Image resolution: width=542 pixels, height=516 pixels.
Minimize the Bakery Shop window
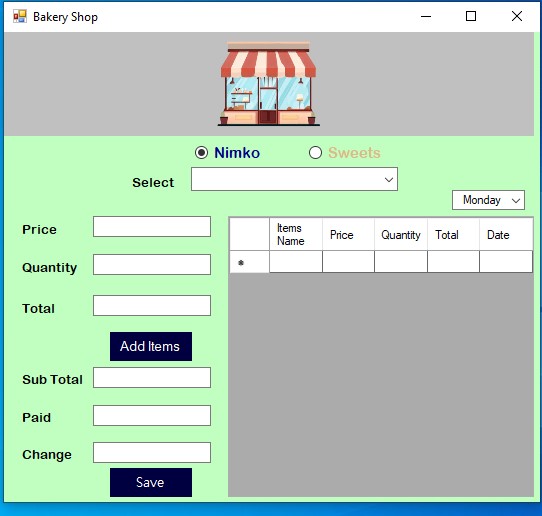pos(426,16)
